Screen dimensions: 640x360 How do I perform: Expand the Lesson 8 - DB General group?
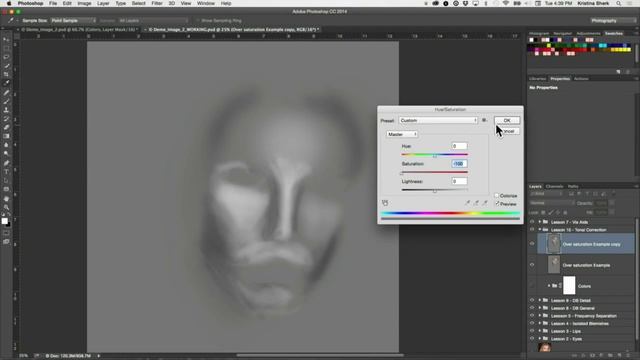click(x=540, y=308)
